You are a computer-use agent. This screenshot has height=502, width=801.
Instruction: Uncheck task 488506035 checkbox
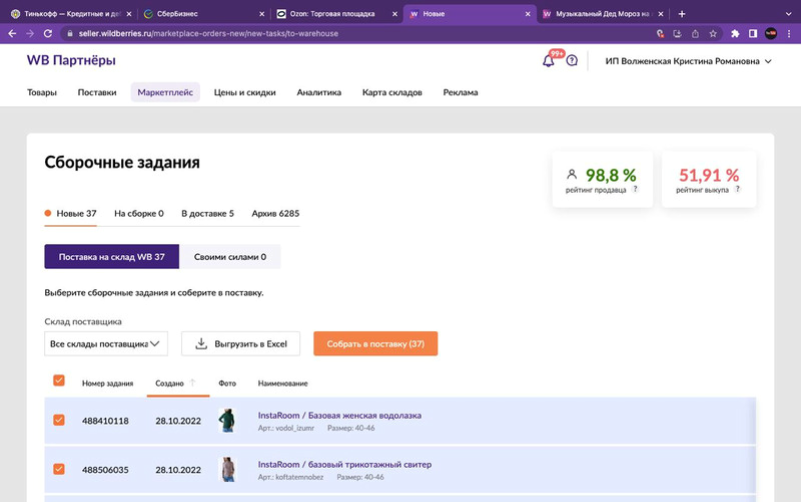[x=59, y=469]
